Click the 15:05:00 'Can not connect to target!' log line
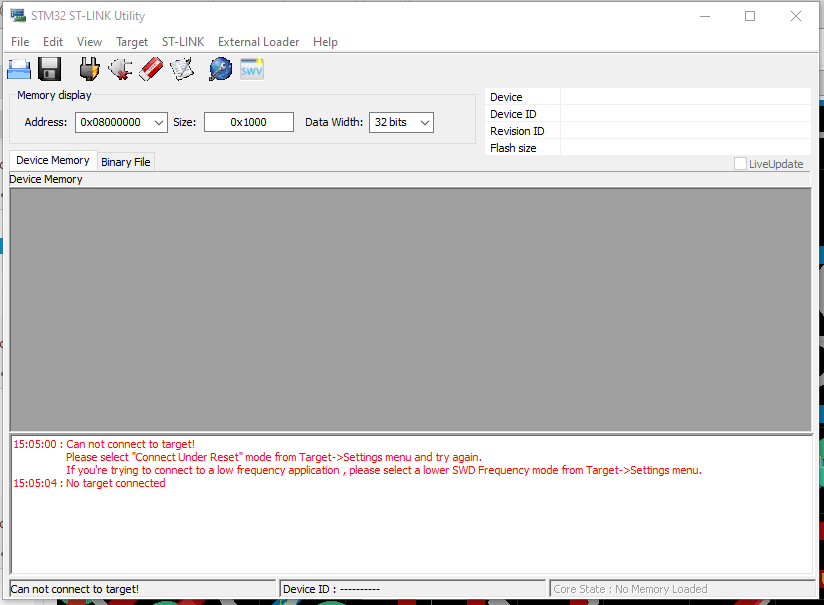The height and width of the screenshot is (605, 824). (x=104, y=444)
